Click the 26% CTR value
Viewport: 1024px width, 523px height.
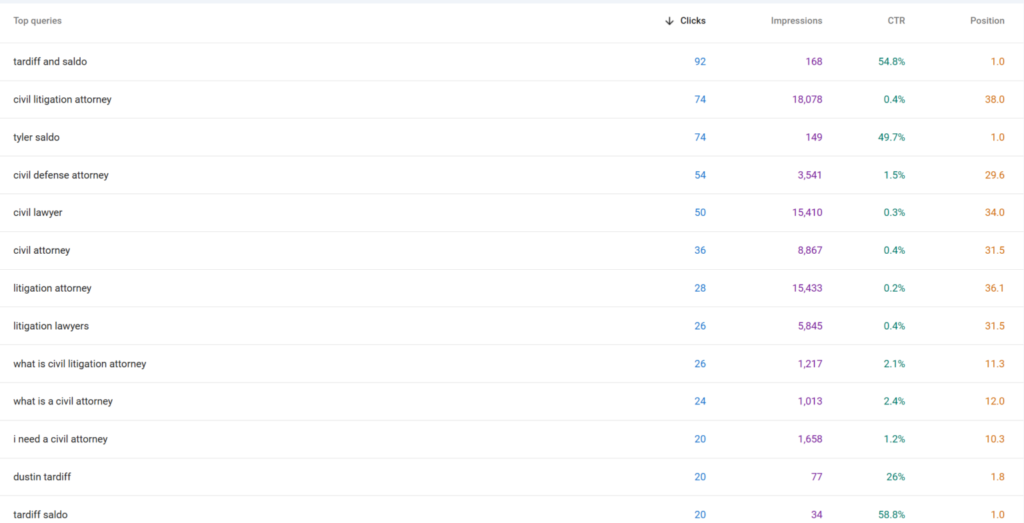895,477
